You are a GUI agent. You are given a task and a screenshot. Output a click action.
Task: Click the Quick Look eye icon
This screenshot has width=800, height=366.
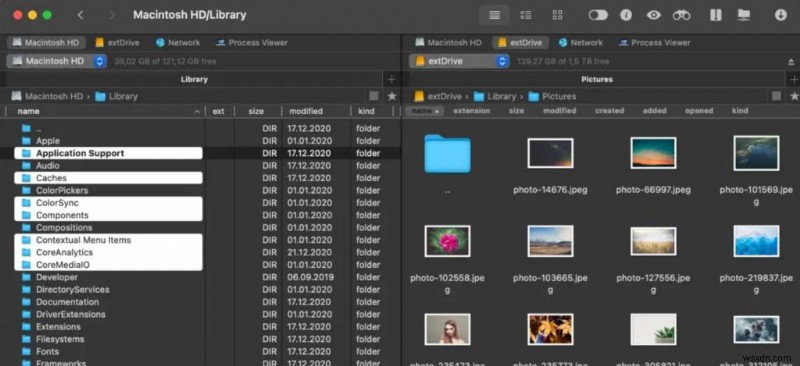coord(654,15)
